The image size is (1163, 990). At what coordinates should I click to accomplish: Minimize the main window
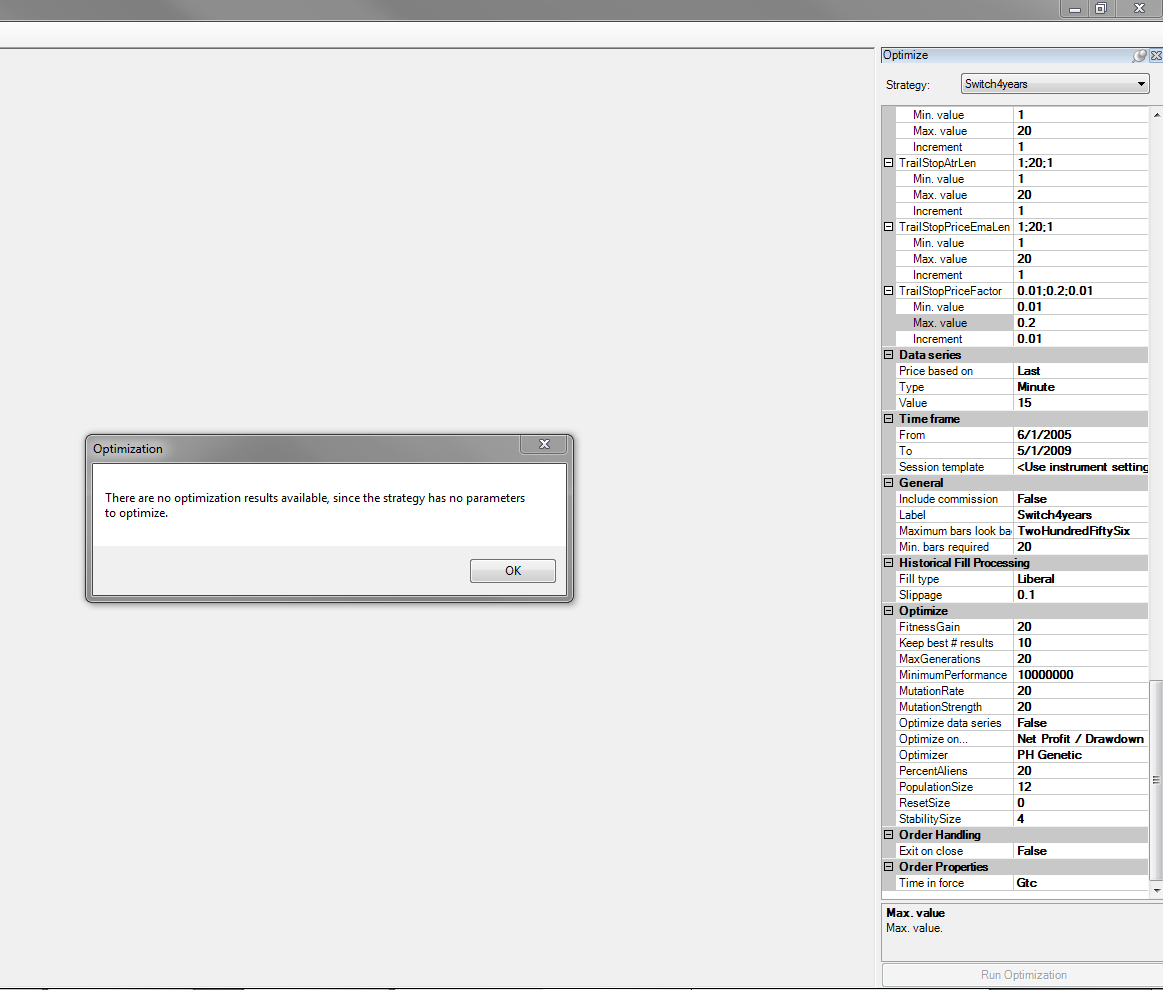(1074, 9)
